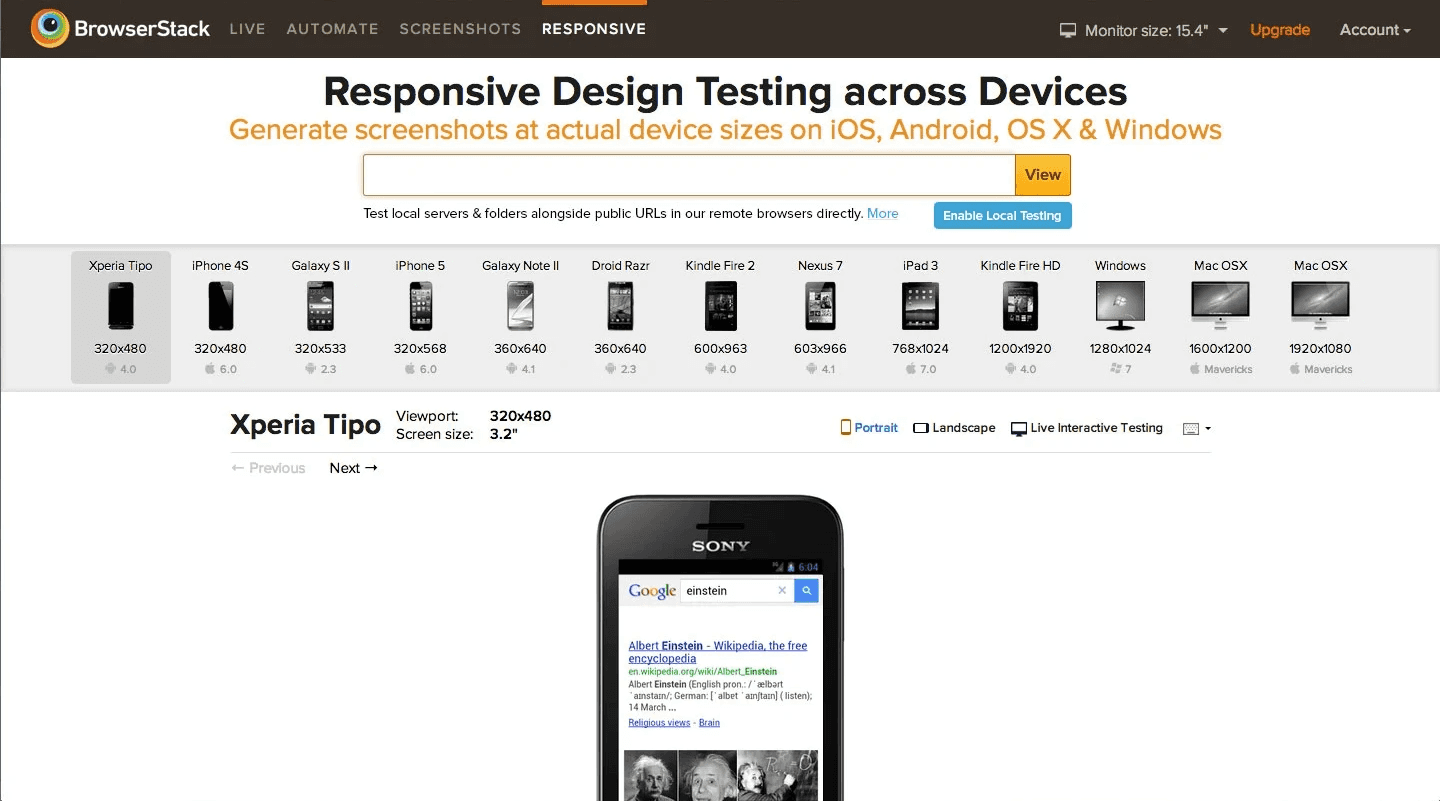
Task: Clear the einstein search with X icon
Action: coord(783,591)
